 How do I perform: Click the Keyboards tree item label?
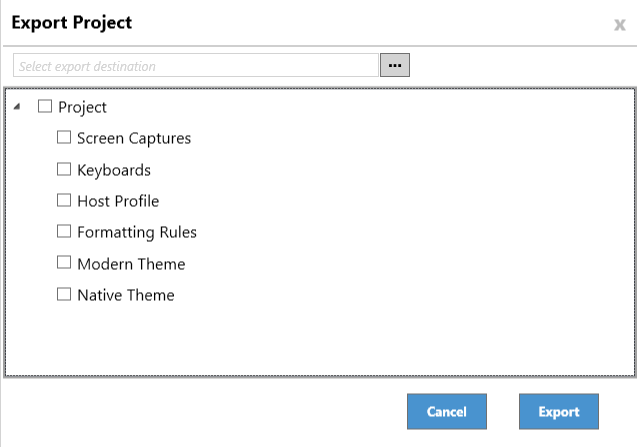(114, 170)
